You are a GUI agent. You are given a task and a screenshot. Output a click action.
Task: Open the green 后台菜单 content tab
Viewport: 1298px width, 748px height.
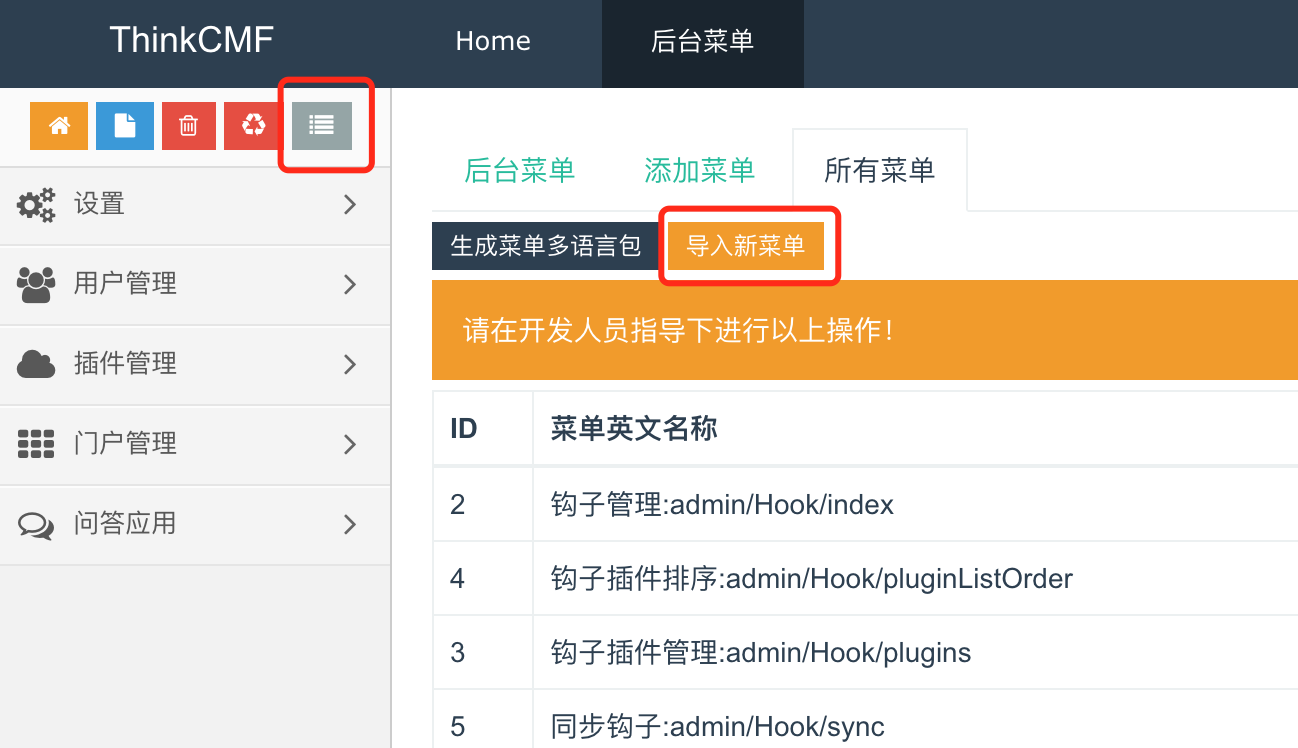[520, 170]
